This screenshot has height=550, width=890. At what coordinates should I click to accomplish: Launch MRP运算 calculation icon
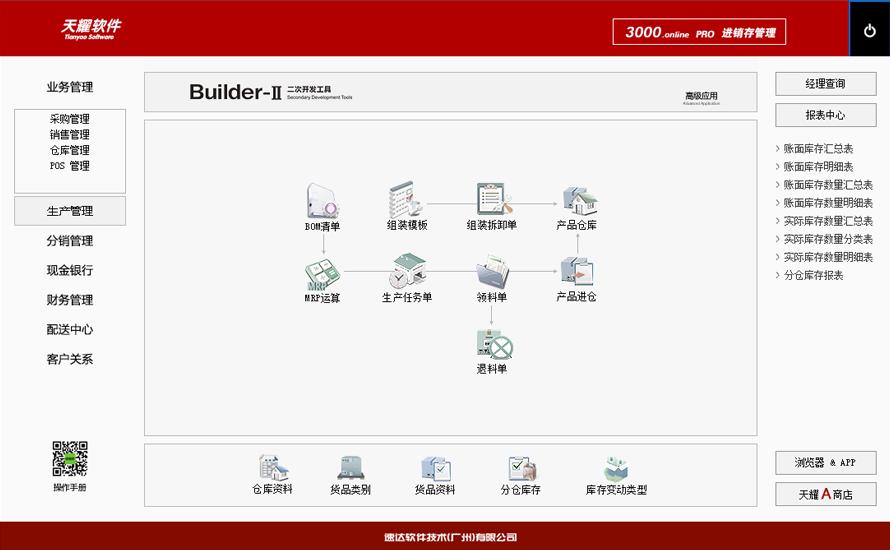[322, 274]
